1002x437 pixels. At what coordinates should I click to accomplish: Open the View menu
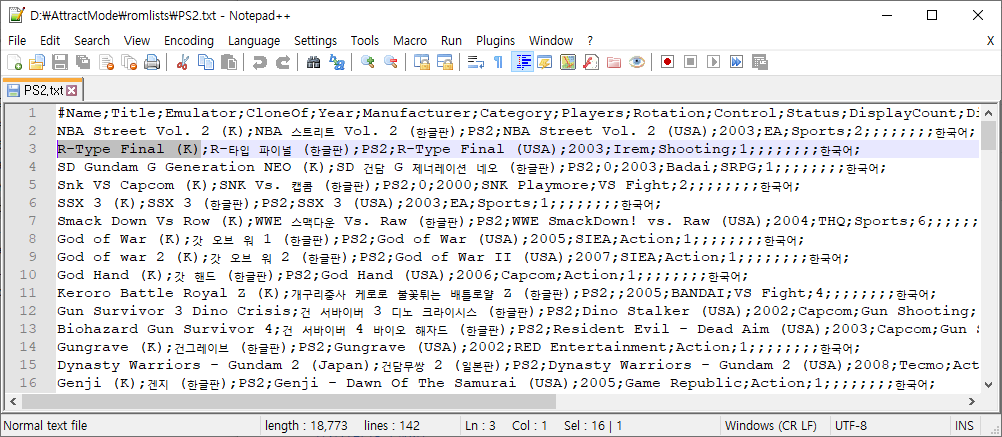137,40
